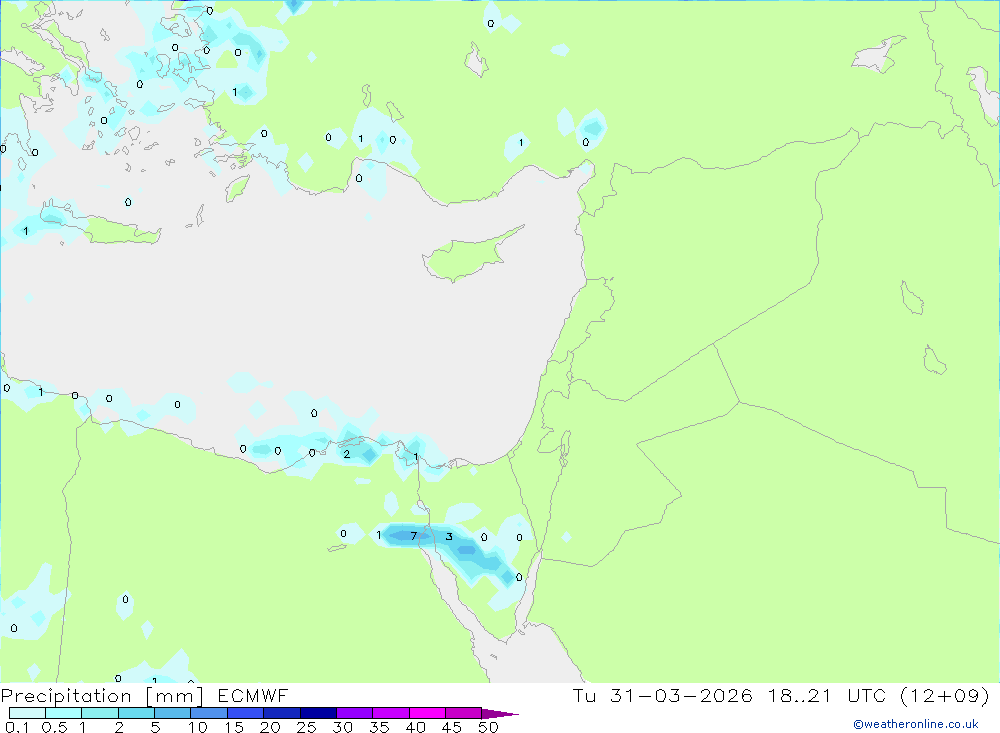This screenshot has height=733, width=1000.
Task: Click the 'Precipitation [mm]' title text
Action: (102, 696)
